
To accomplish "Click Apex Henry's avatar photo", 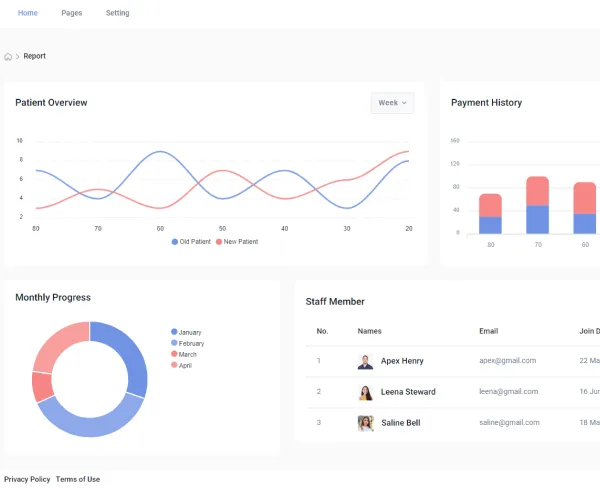I will [365, 362].
